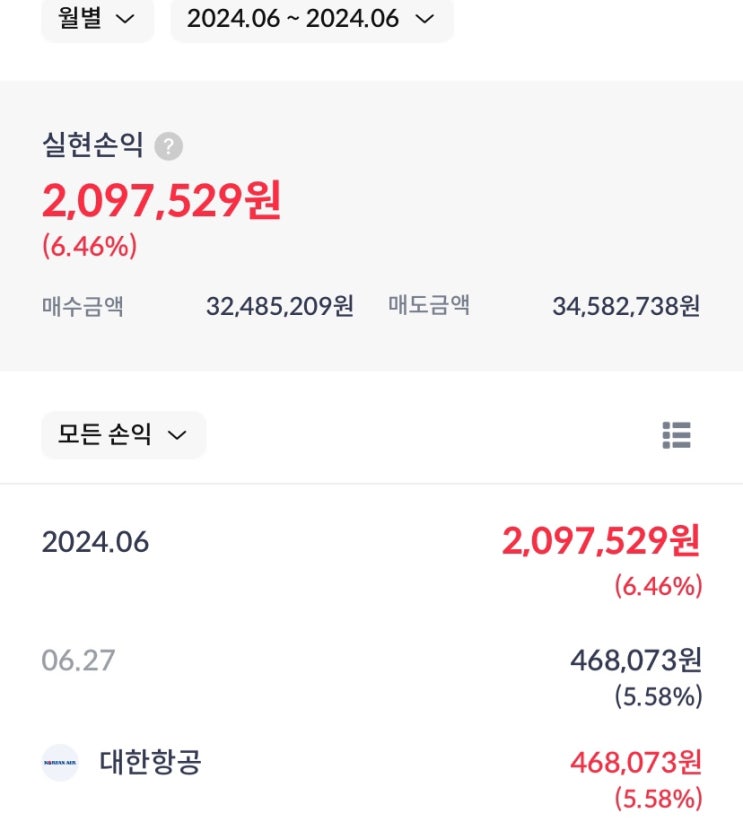
Task: Tap the 34,582,738원 sell amount
Action: [626, 306]
